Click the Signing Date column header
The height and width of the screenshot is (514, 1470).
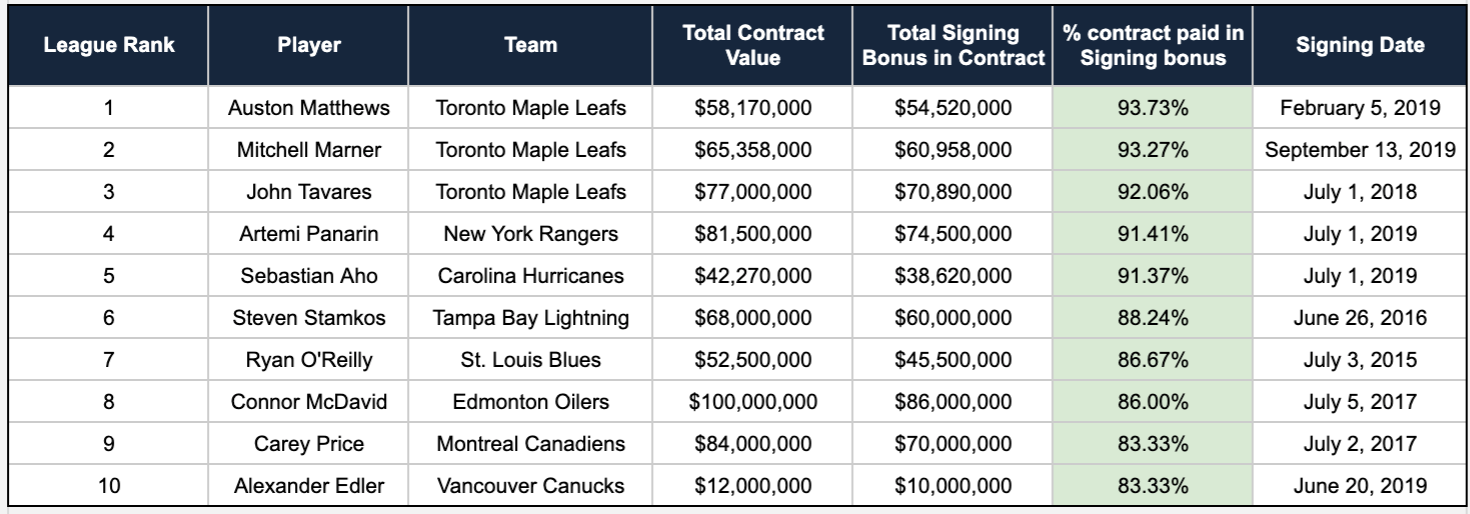pyautogui.click(x=1360, y=45)
